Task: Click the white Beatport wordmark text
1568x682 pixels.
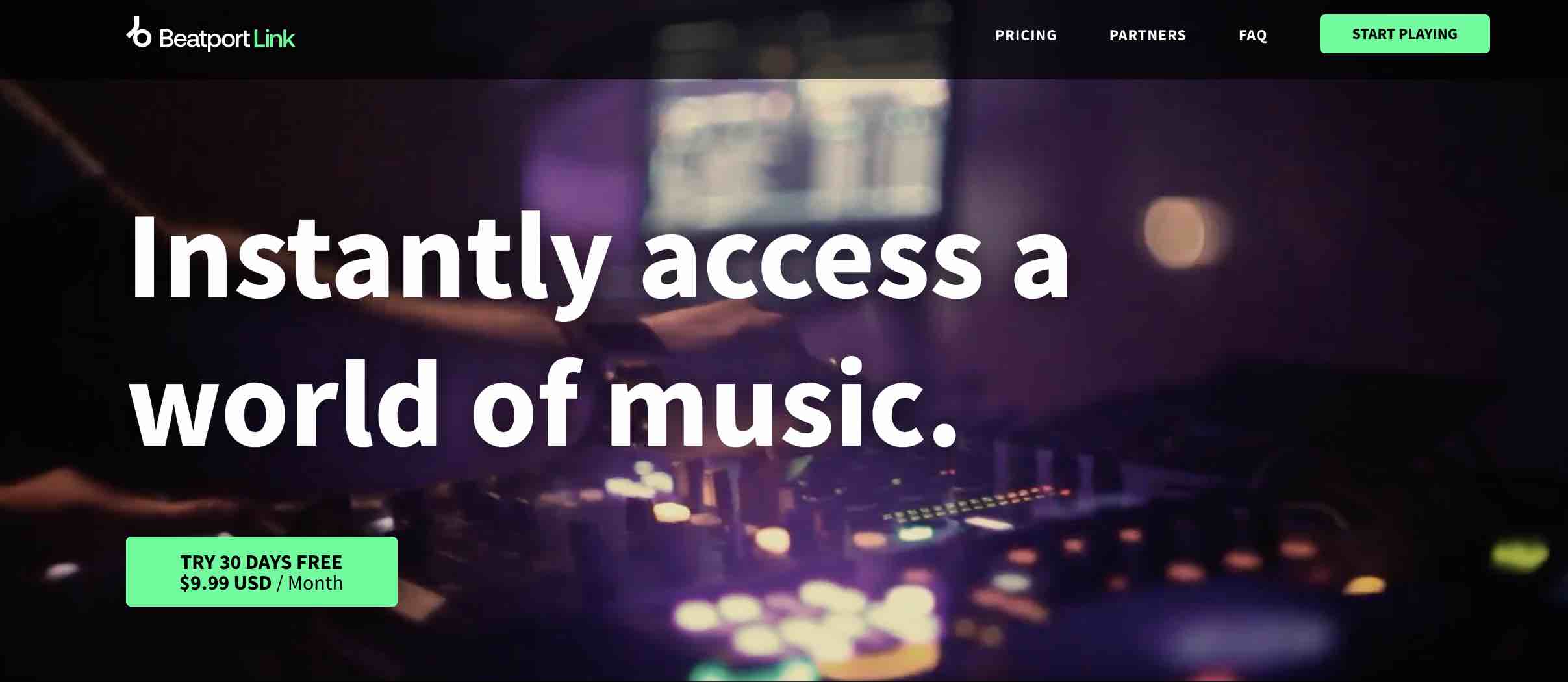Action: point(204,39)
